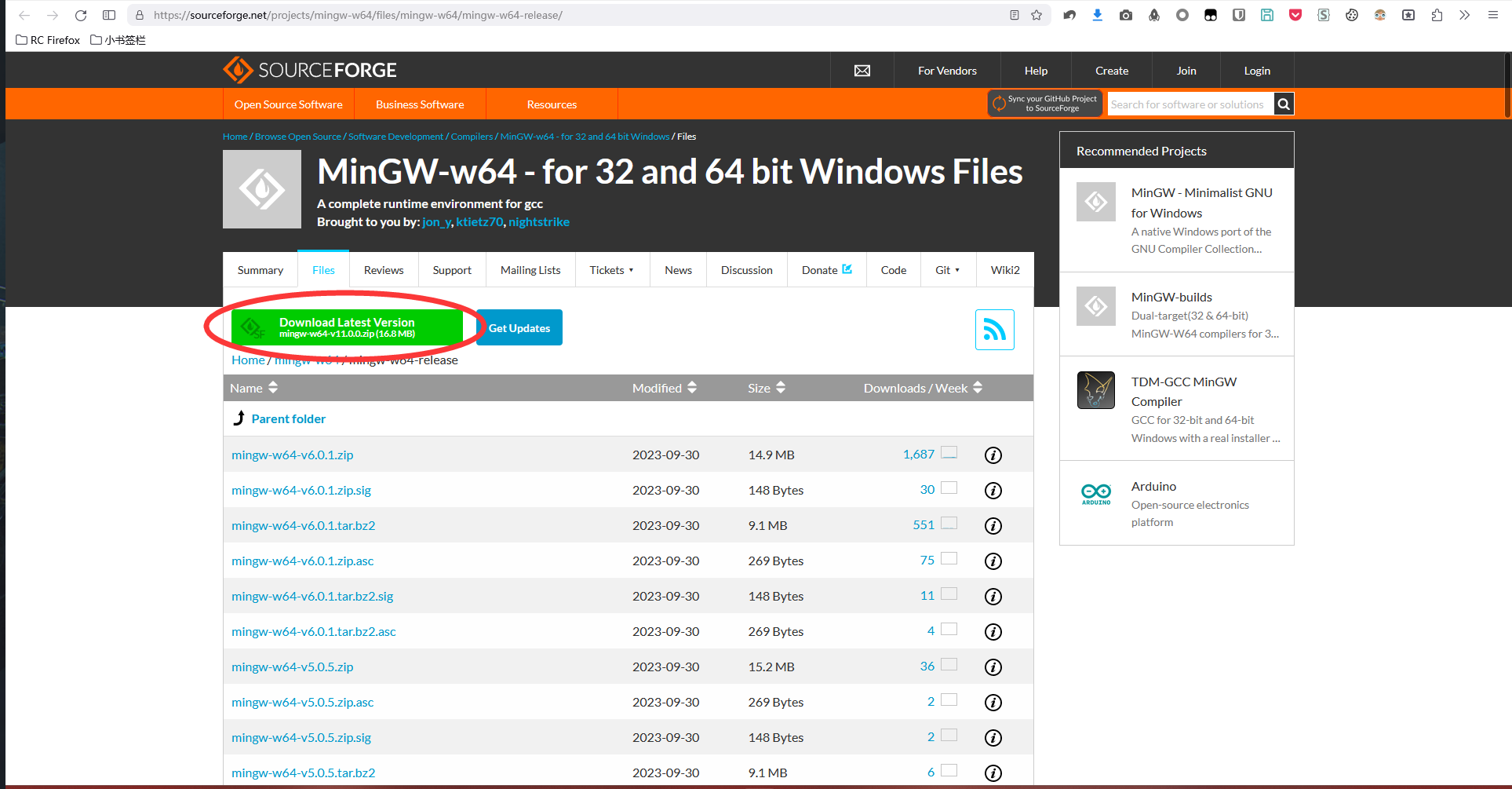Show info for mingw-w64-v5.0.5.zip
The width and height of the screenshot is (1512, 789).
click(x=993, y=667)
